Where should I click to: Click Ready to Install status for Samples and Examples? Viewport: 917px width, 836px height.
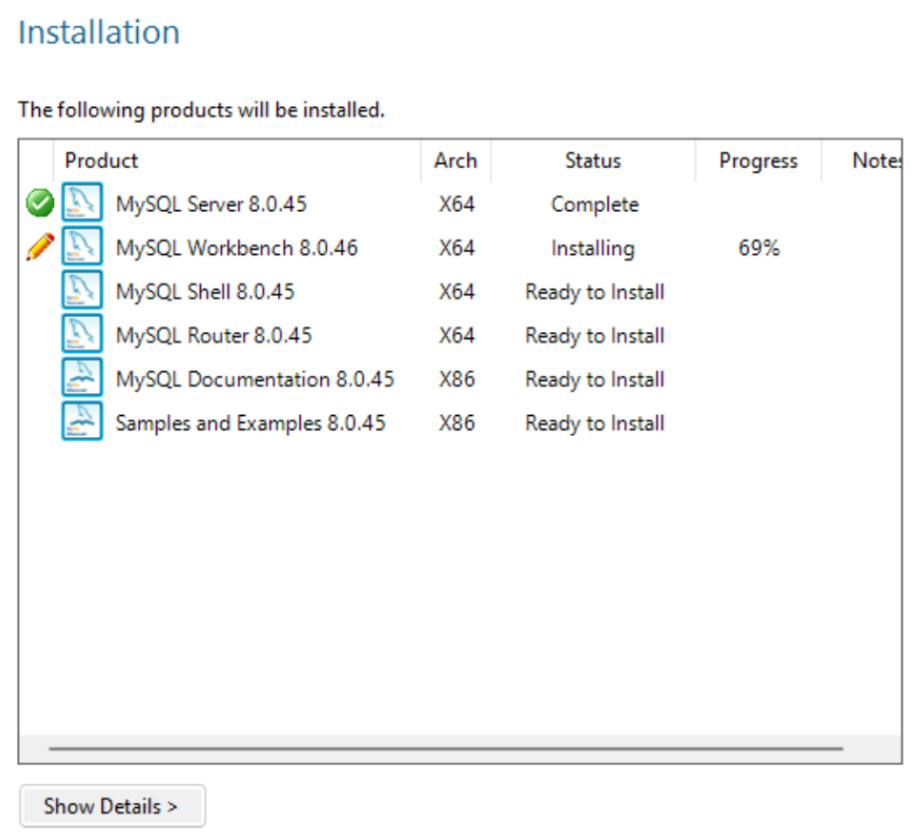(x=594, y=423)
